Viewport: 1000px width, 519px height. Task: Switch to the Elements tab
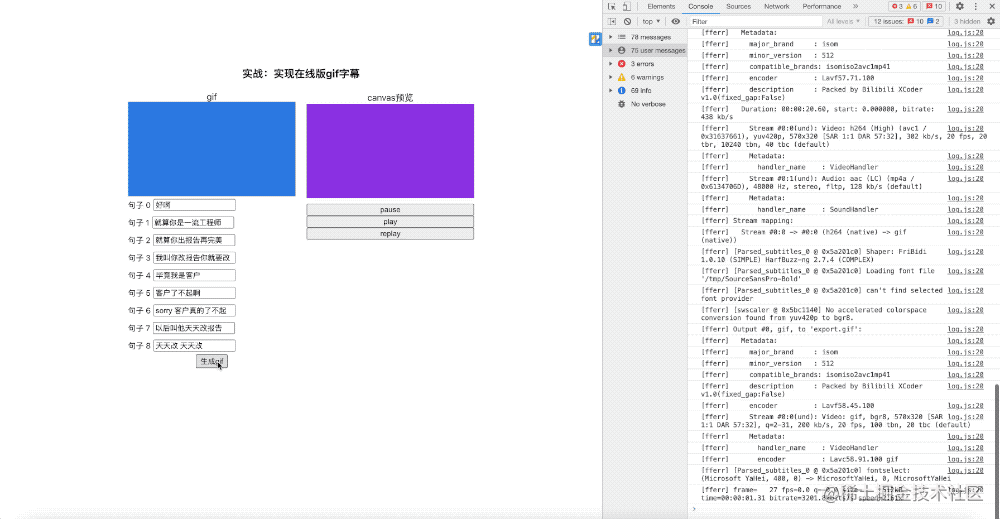(x=661, y=6)
